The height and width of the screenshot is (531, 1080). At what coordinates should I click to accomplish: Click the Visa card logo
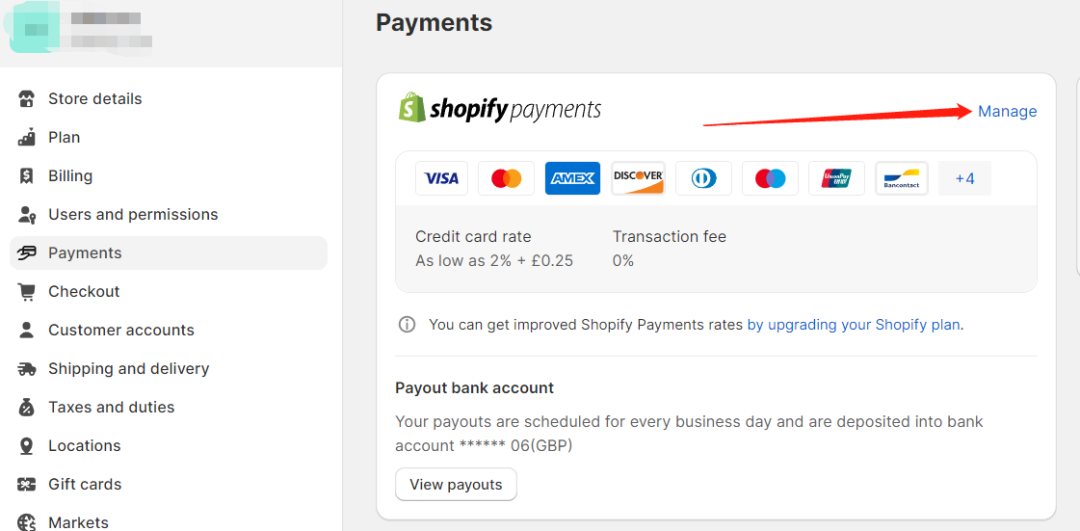click(442, 178)
